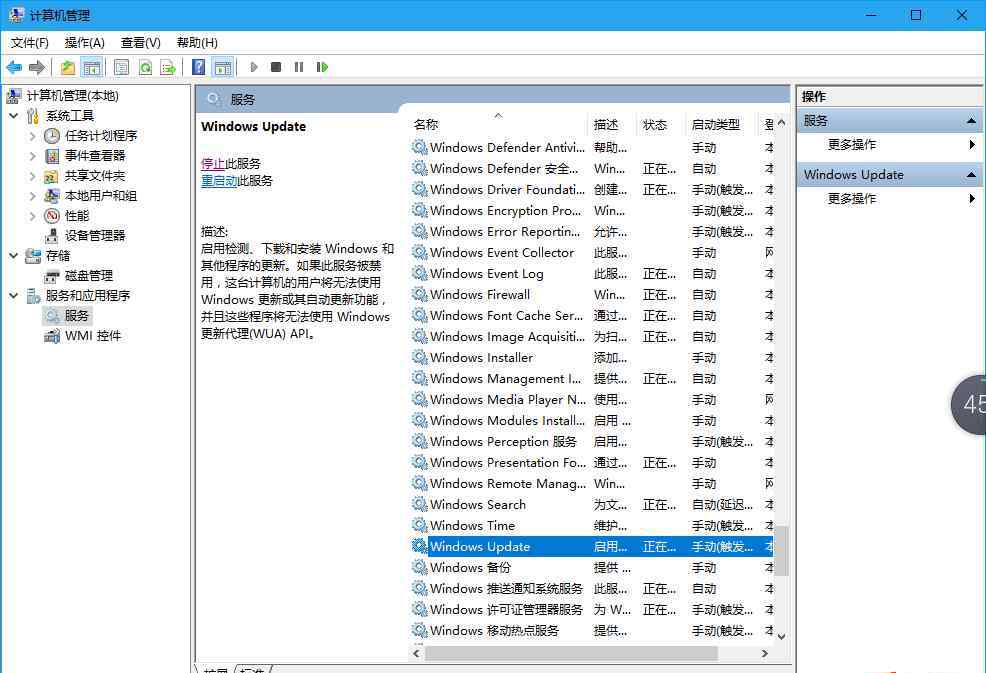Click the horizontal scroll-right arrow

(x=765, y=654)
